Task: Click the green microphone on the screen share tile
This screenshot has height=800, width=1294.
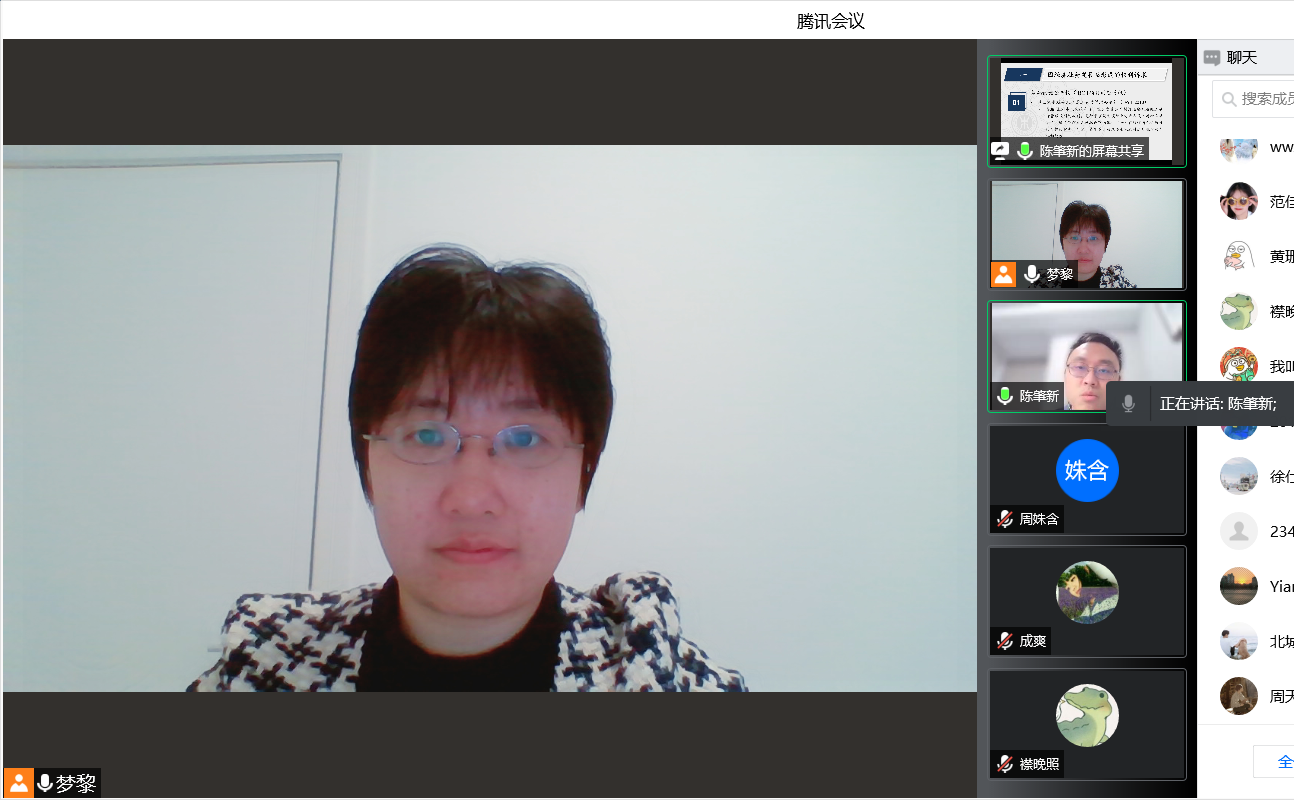Action: click(1025, 151)
